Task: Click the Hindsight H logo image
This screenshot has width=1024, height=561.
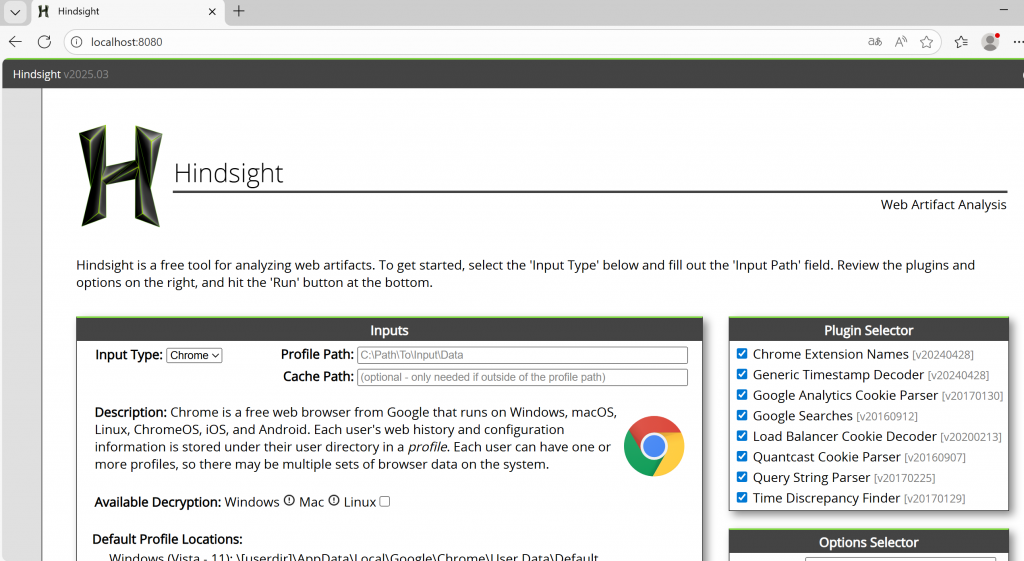Action: [x=120, y=175]
